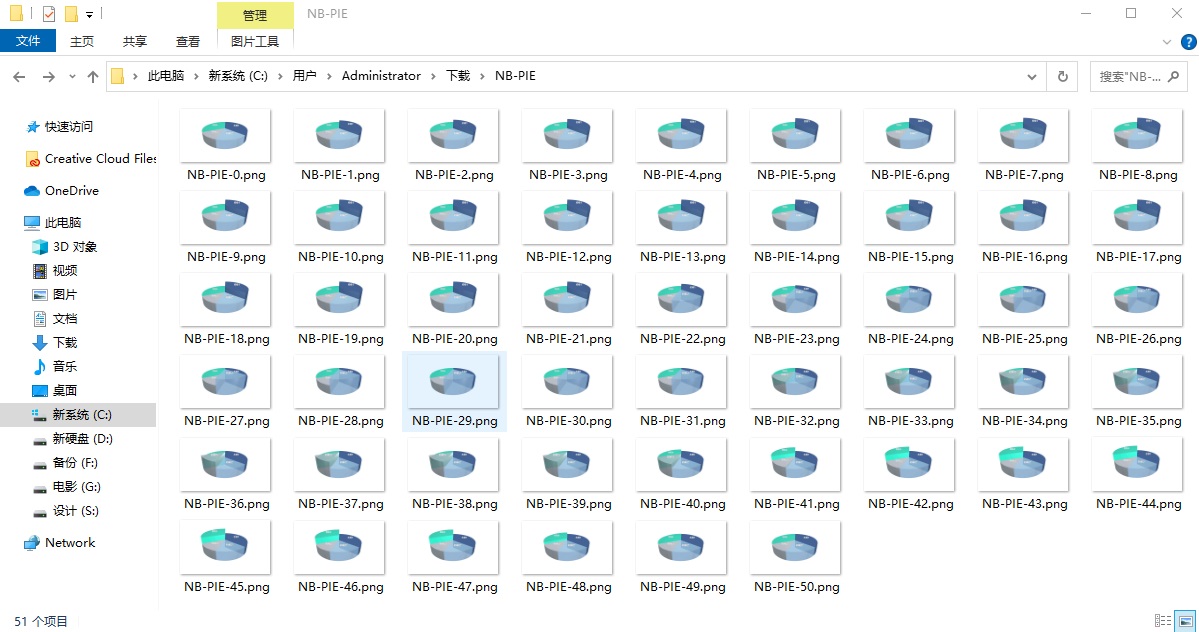Switch to details list view icon
The height and width of the screenshot is (632, 1199).
[1163, 621]
